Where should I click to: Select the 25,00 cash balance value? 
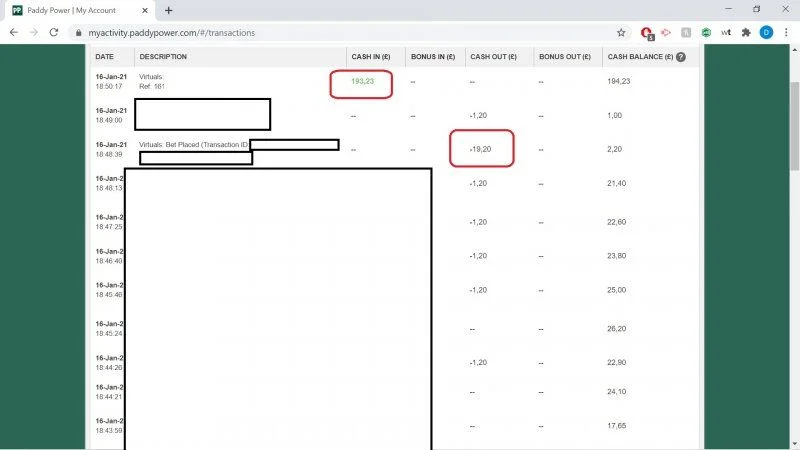pyautogui.click(x=616, y=290)
